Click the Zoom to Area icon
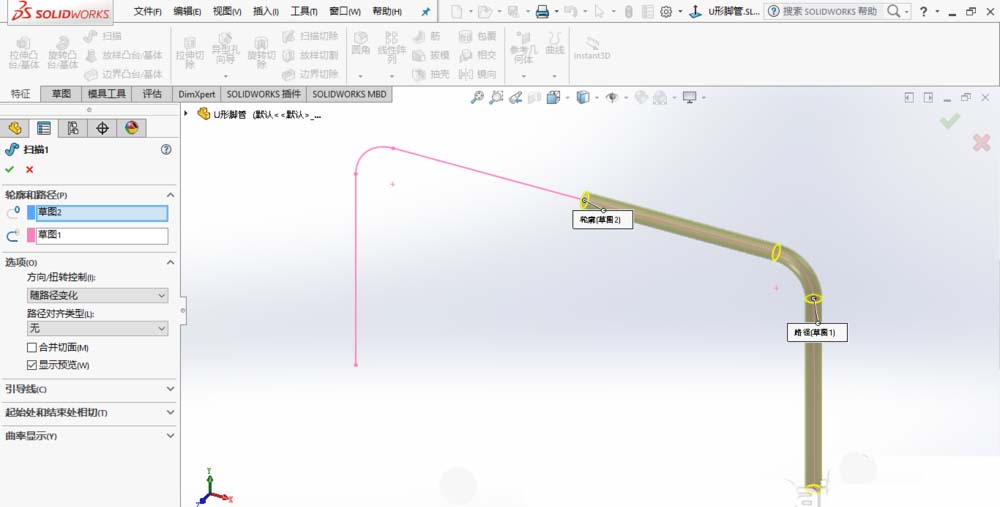1000x507 pixels. point(496,98)
